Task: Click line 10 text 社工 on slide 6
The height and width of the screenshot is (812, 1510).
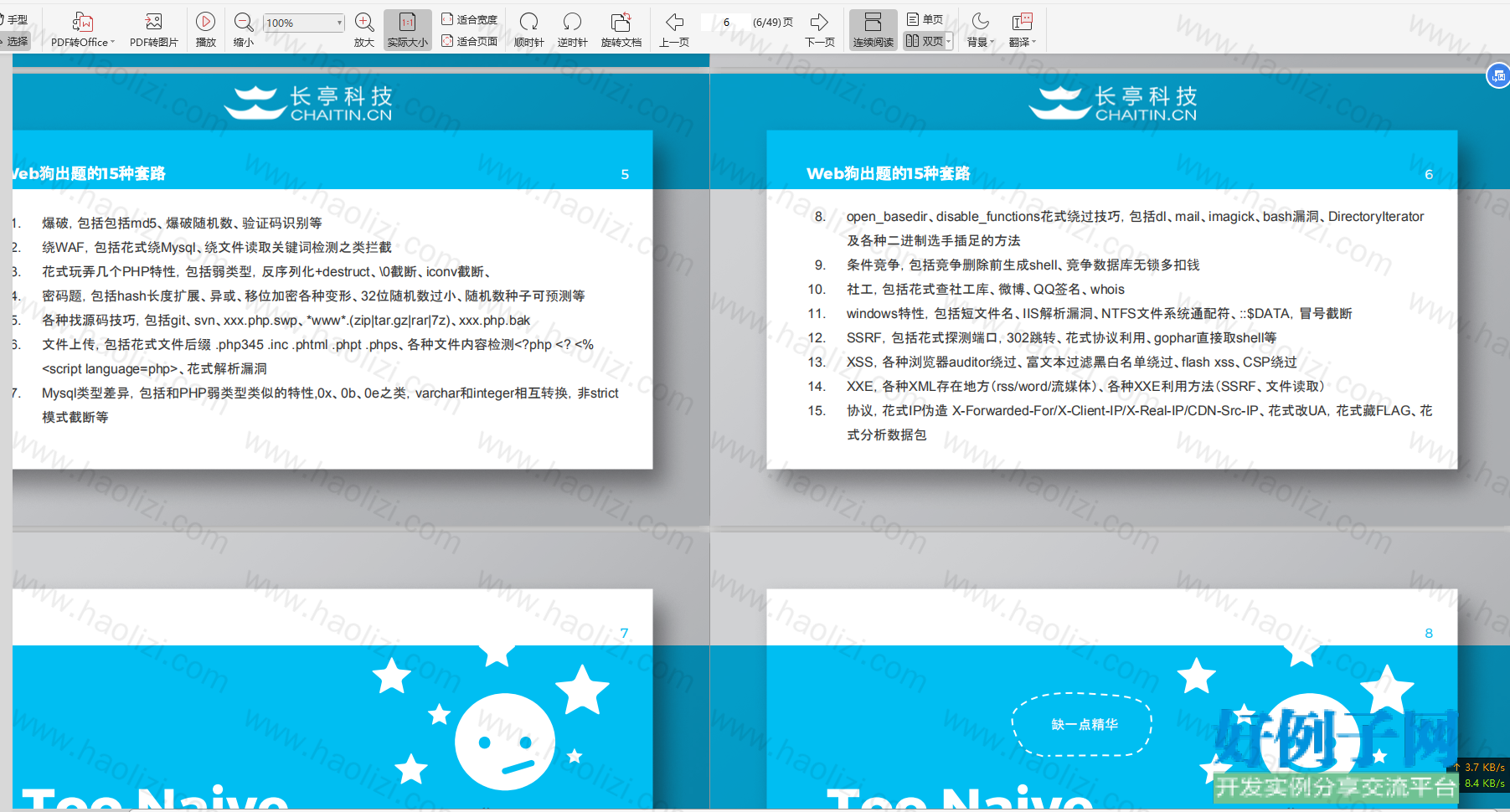Action: tap(986, 290)
